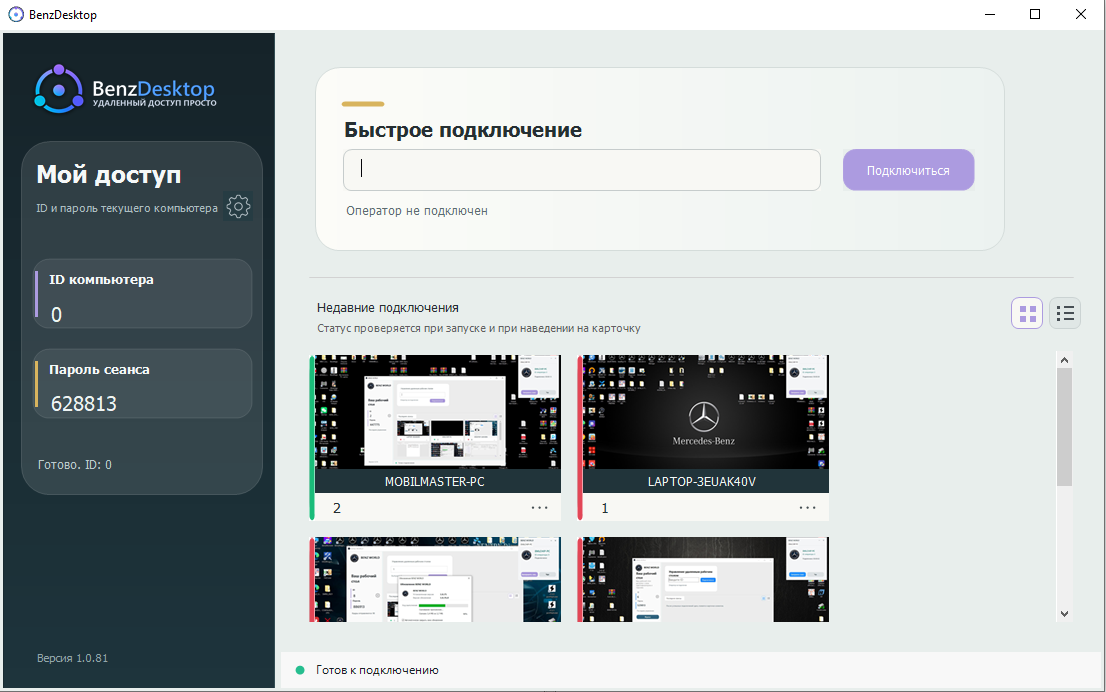1106x692 pixels.
Task: Click scrollbar down arrow in recent connections
Action: coord(1064,614)
